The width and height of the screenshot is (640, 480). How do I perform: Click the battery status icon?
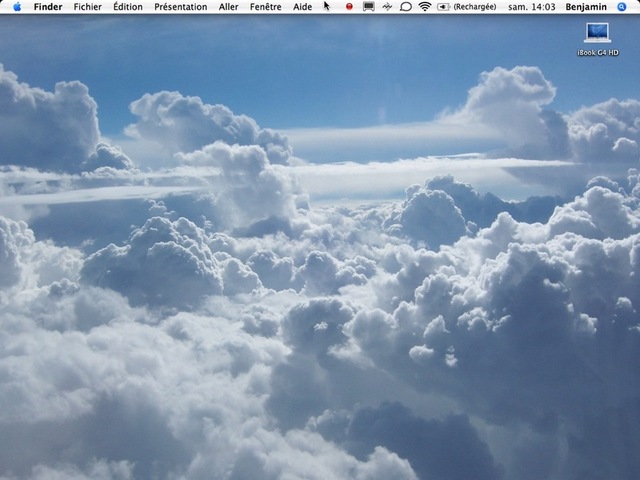[443, 7]
